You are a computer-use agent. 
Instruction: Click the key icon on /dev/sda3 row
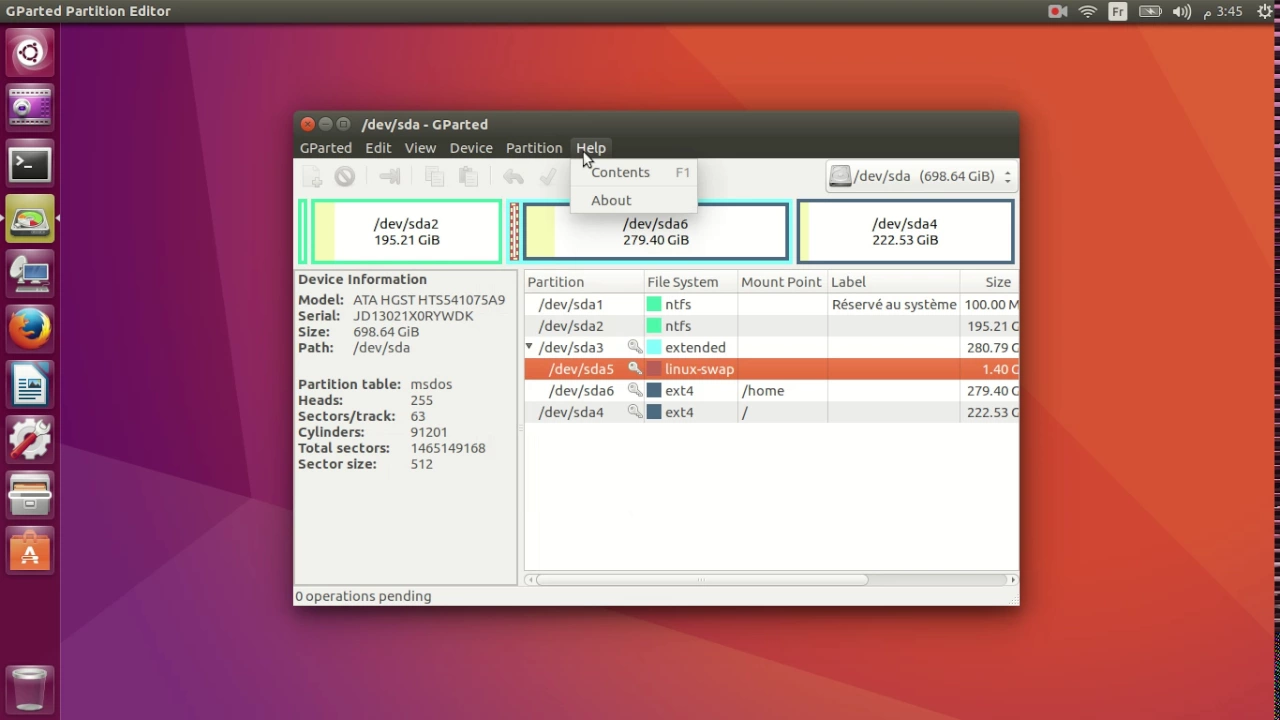[634, 347]
